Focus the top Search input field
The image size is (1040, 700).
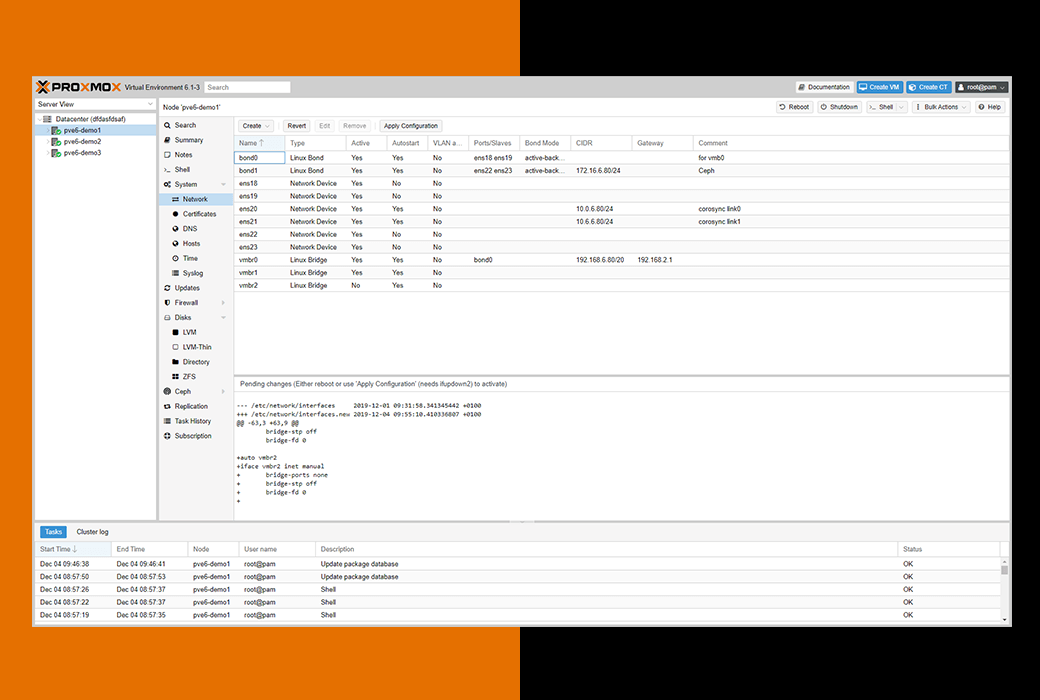[x=247, y=87]
